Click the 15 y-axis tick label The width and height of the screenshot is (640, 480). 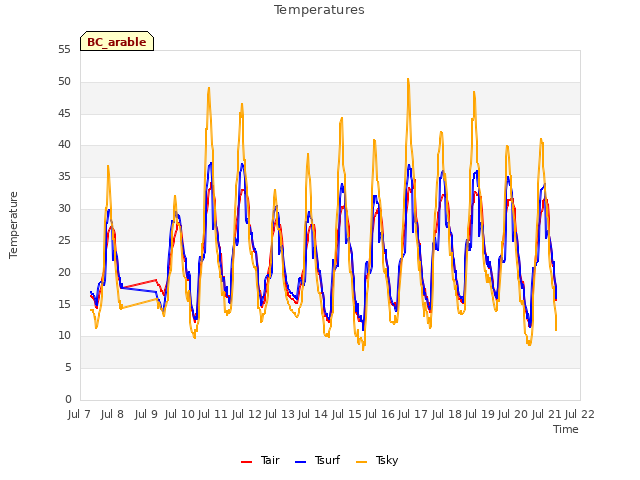click(64, 304)
